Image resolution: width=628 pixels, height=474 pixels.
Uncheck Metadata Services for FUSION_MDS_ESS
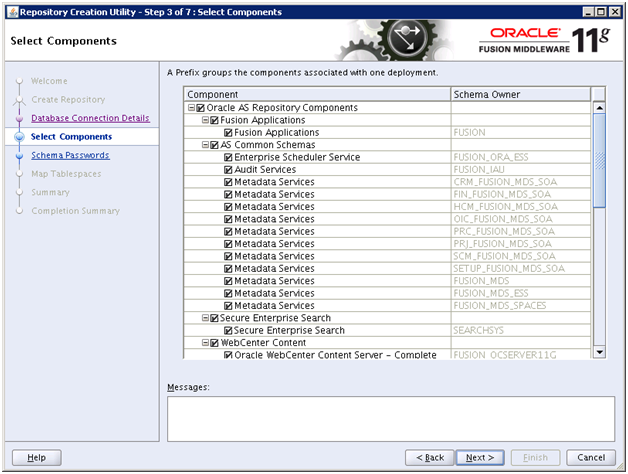point(228,294)
